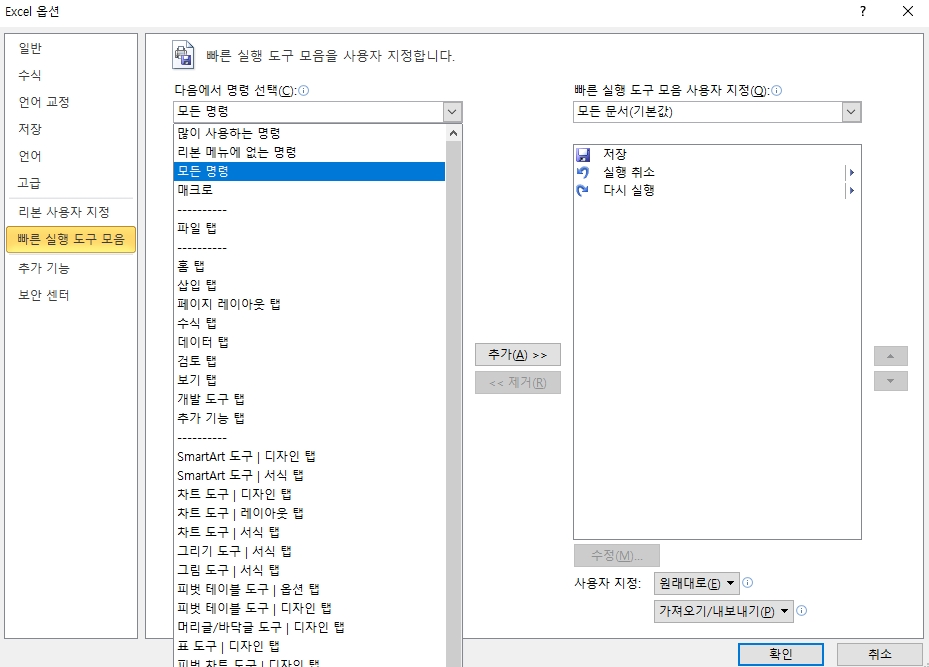929x667 pixels.
Task: Confirm with the 확인 button
Action: 781,654
